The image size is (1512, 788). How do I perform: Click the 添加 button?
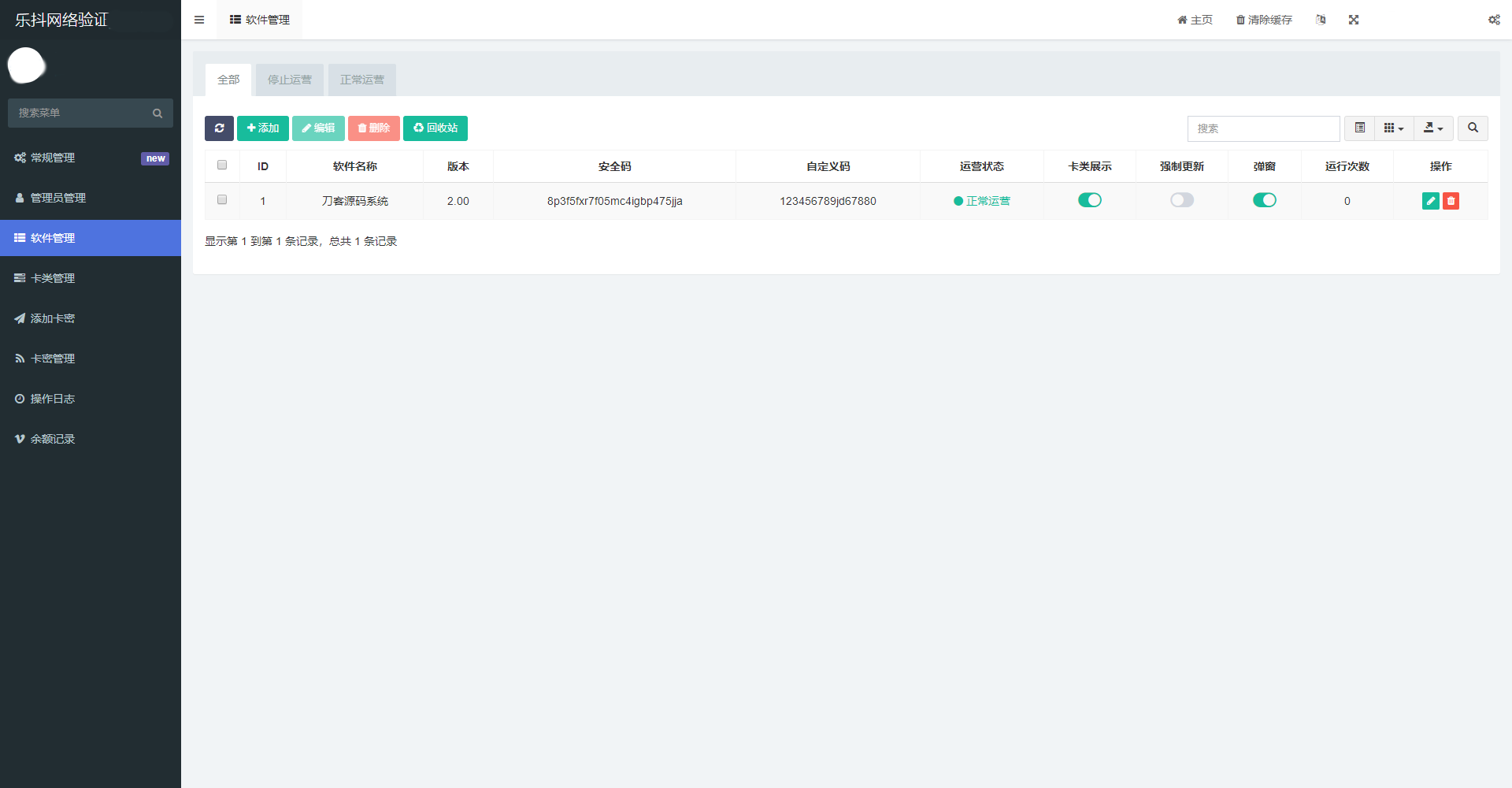click(262, 128)
